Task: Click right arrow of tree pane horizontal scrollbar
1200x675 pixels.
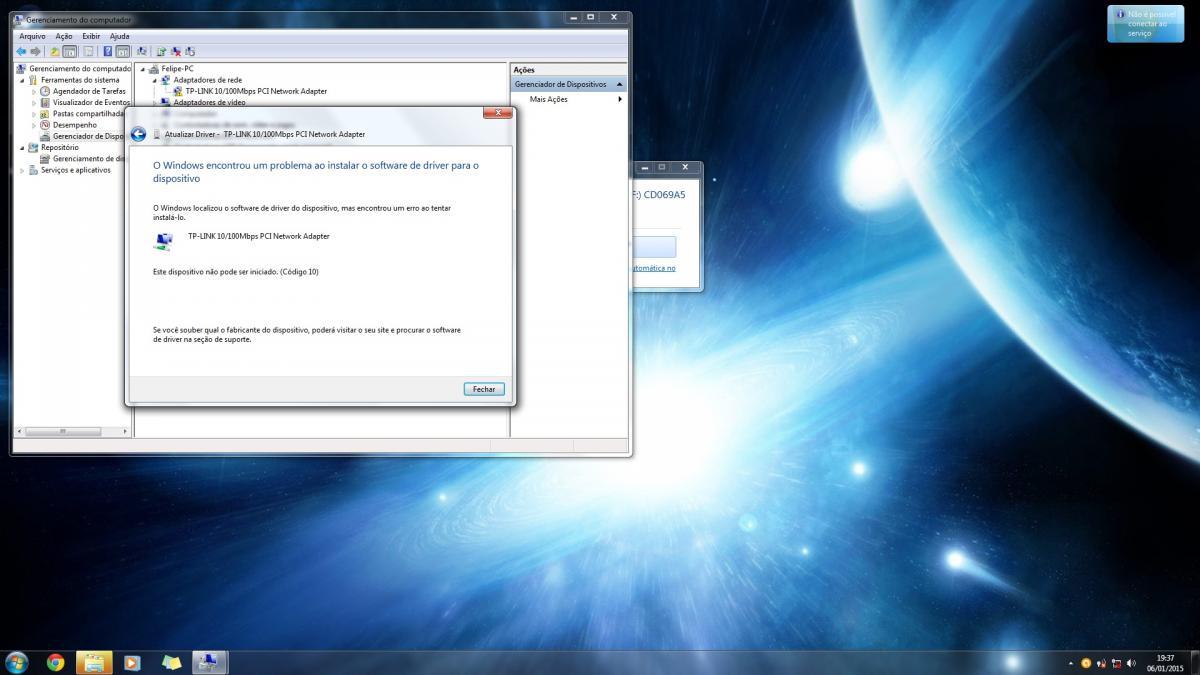Action: 125,431
